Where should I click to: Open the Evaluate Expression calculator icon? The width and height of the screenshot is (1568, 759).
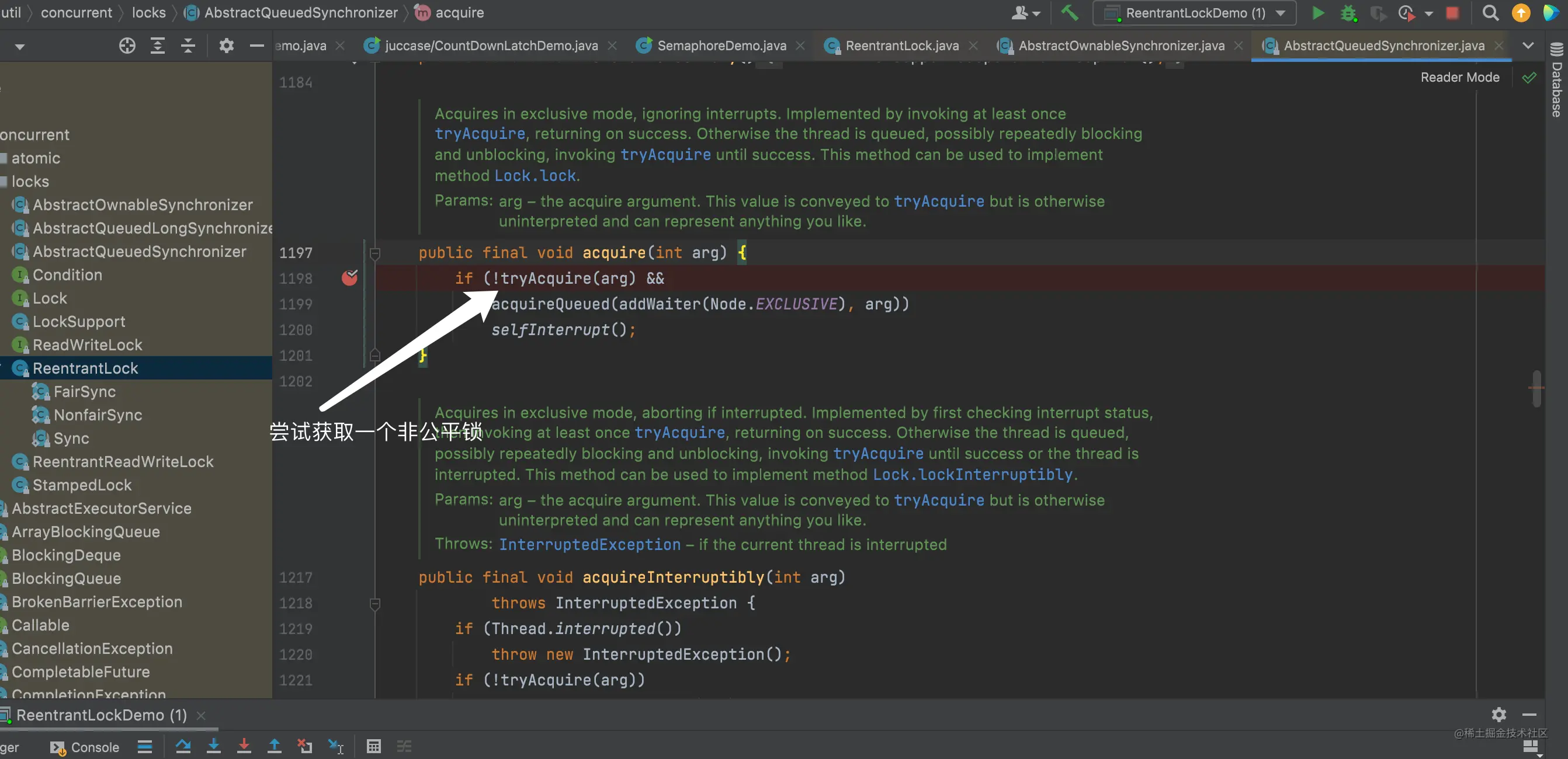coord(374,746)
